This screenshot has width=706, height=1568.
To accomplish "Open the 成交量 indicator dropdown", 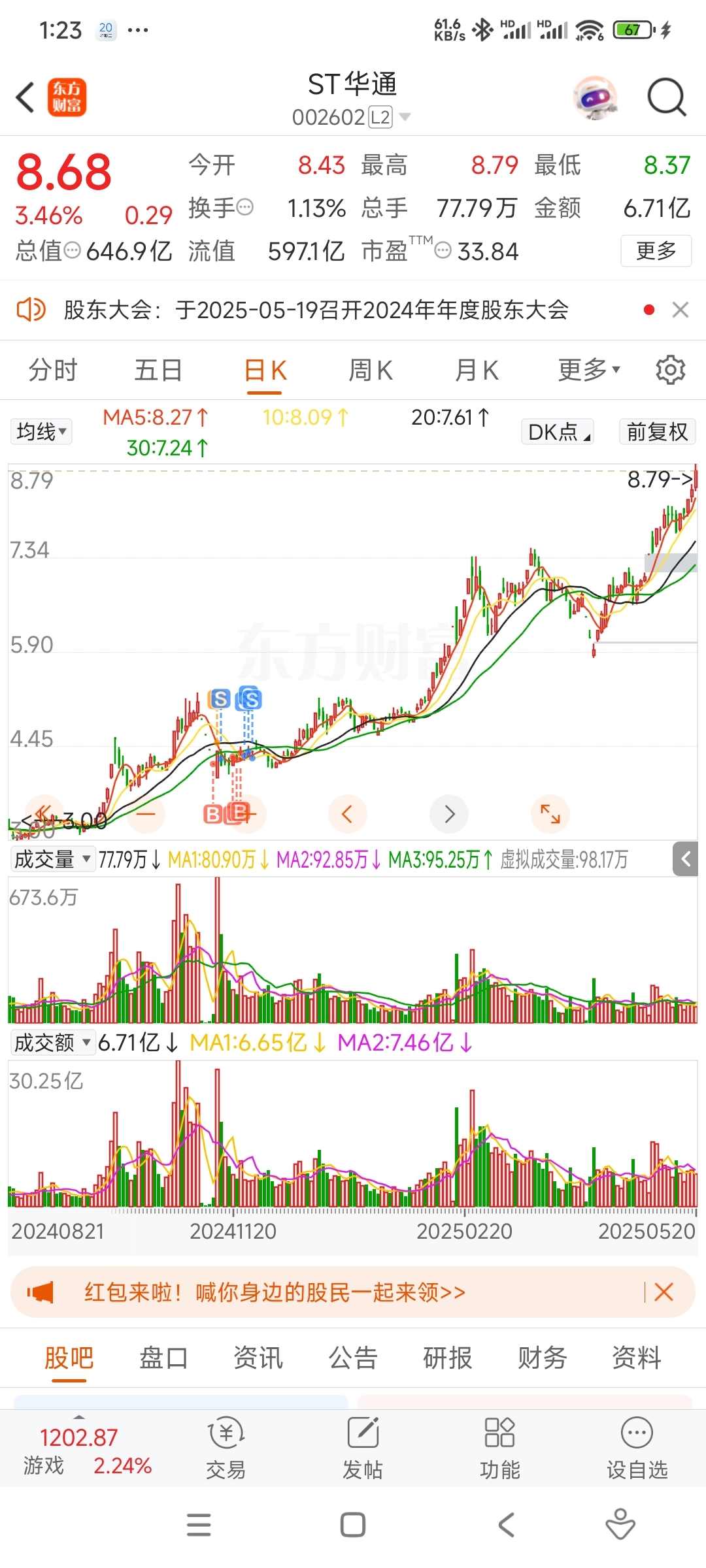I will click(52, 859).
